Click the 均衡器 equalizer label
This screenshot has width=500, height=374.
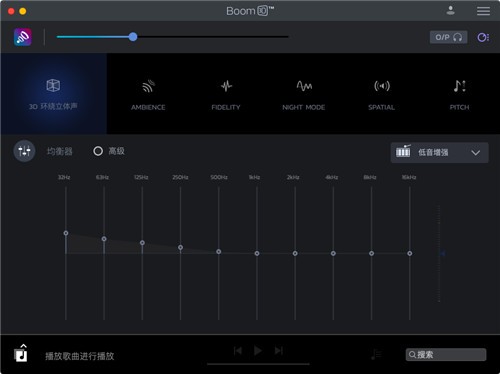click(x=59, y=151)
